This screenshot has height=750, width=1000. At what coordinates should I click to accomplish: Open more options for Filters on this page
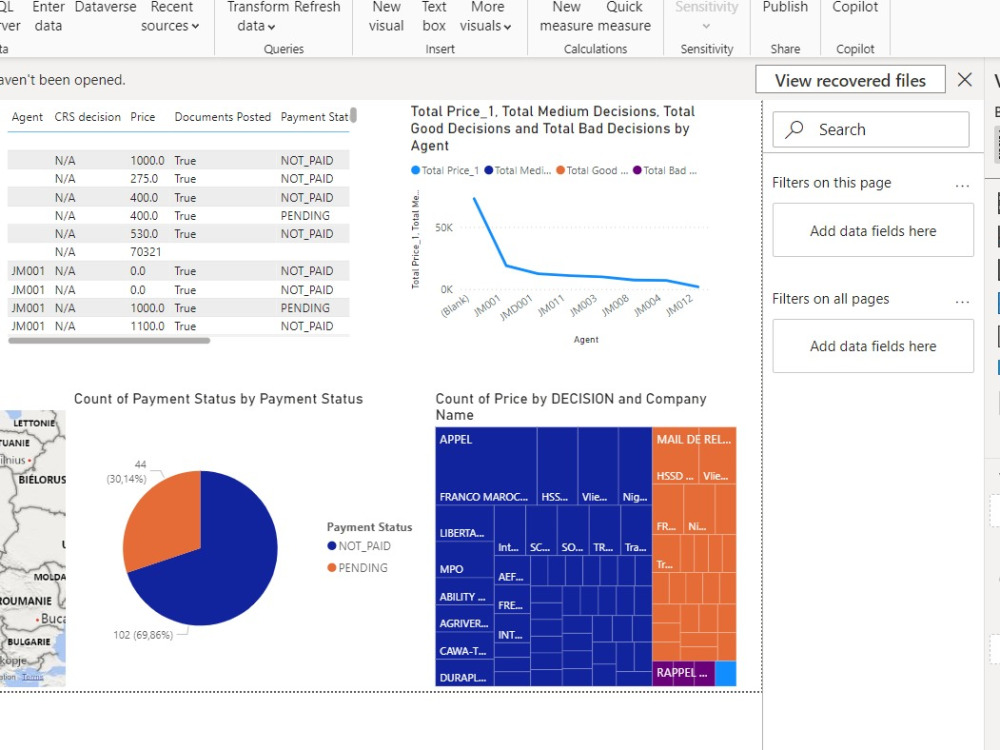tap(962, 186)
